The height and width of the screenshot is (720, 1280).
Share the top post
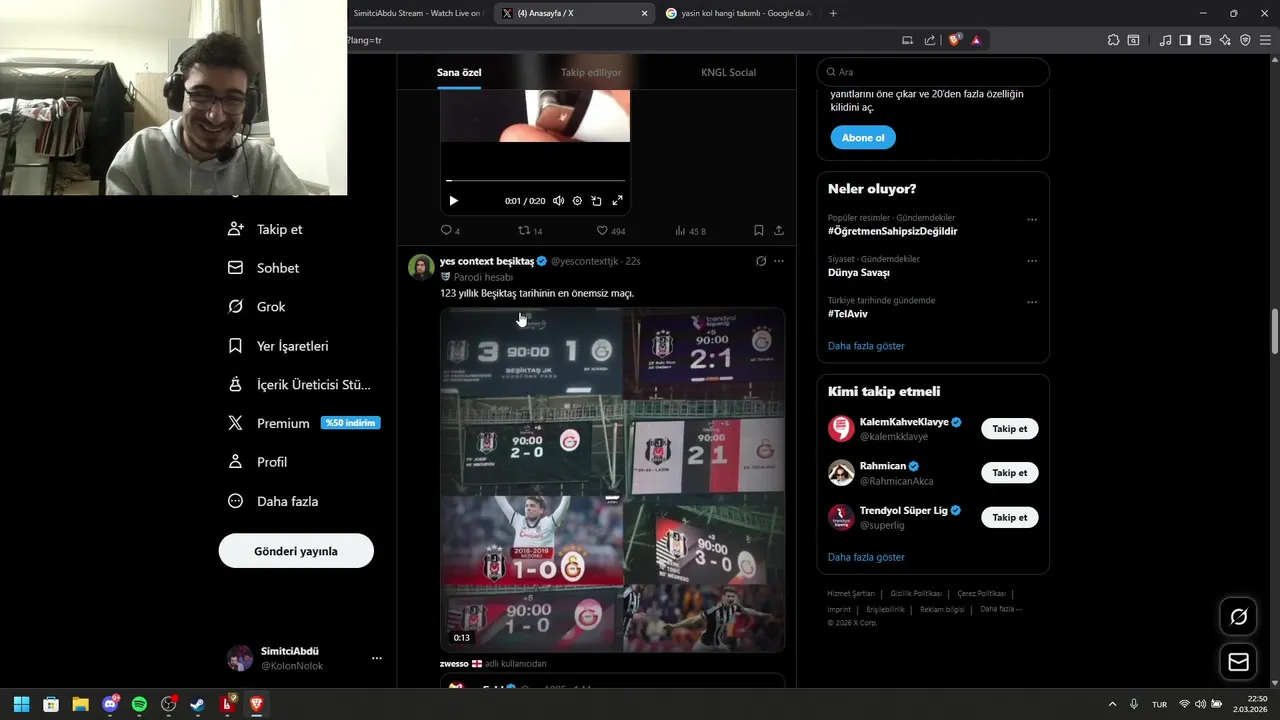778,230
